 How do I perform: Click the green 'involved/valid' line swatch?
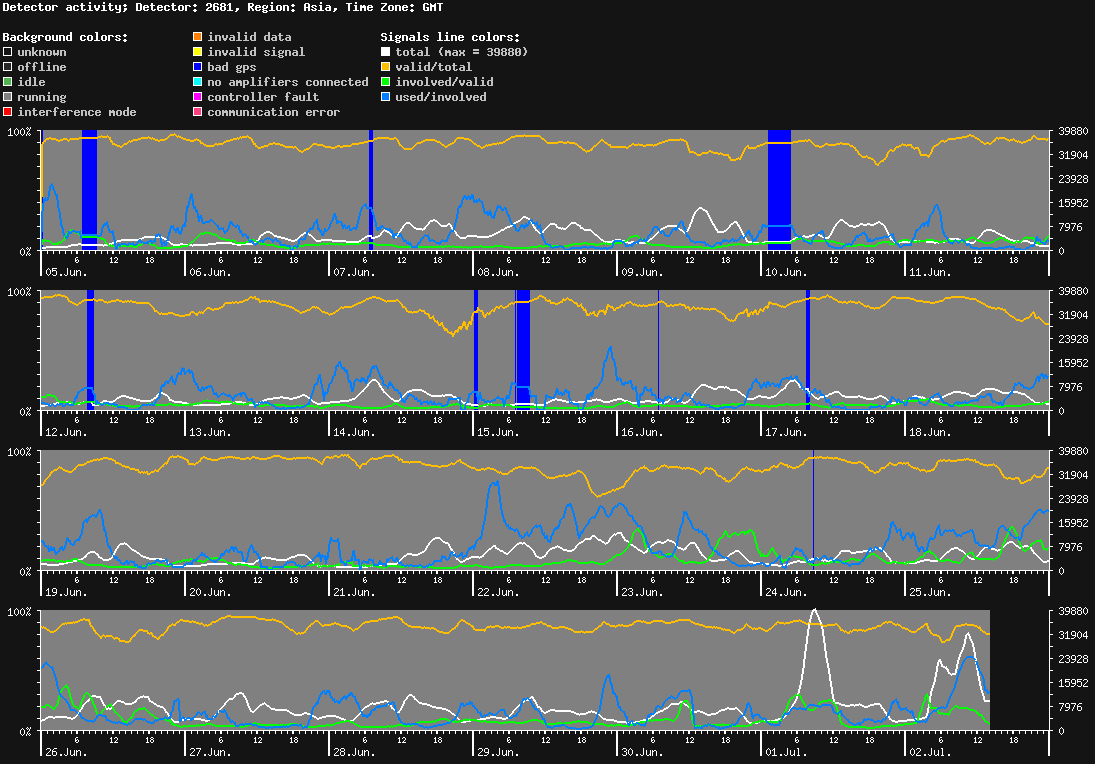(x=385, y=82)
